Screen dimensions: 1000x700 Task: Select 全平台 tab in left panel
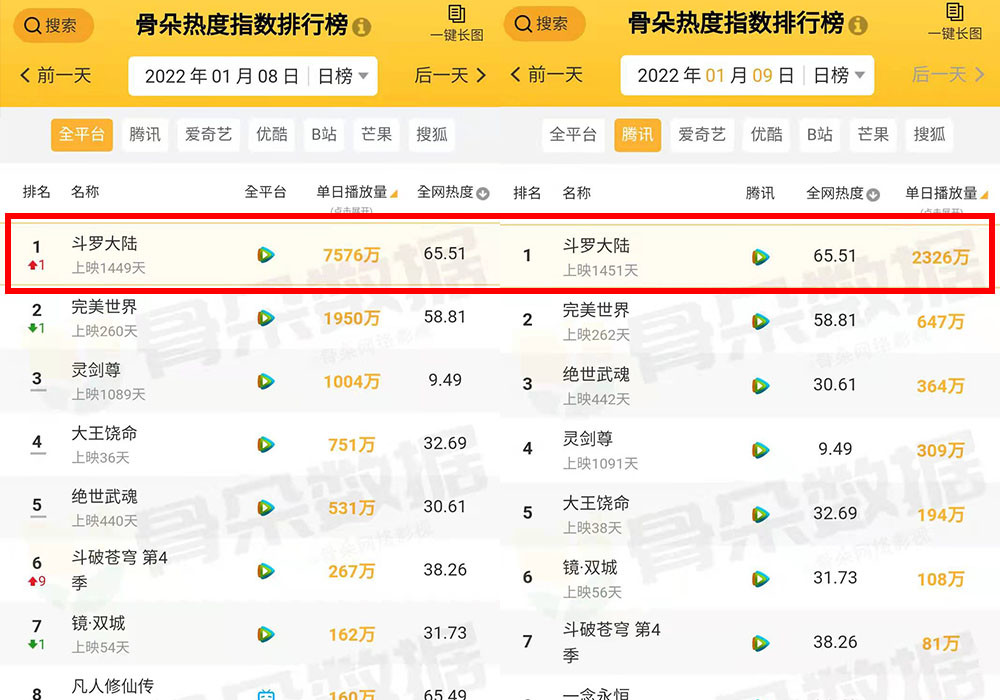(82, 135)
